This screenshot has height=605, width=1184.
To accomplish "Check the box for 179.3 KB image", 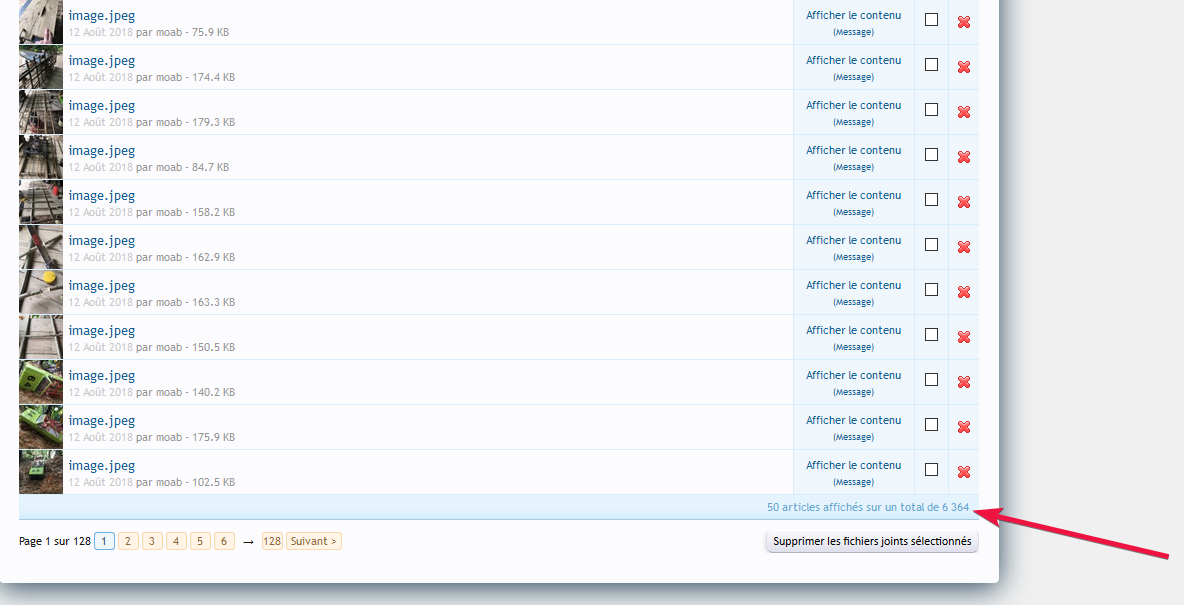I will tap(931, 110).
